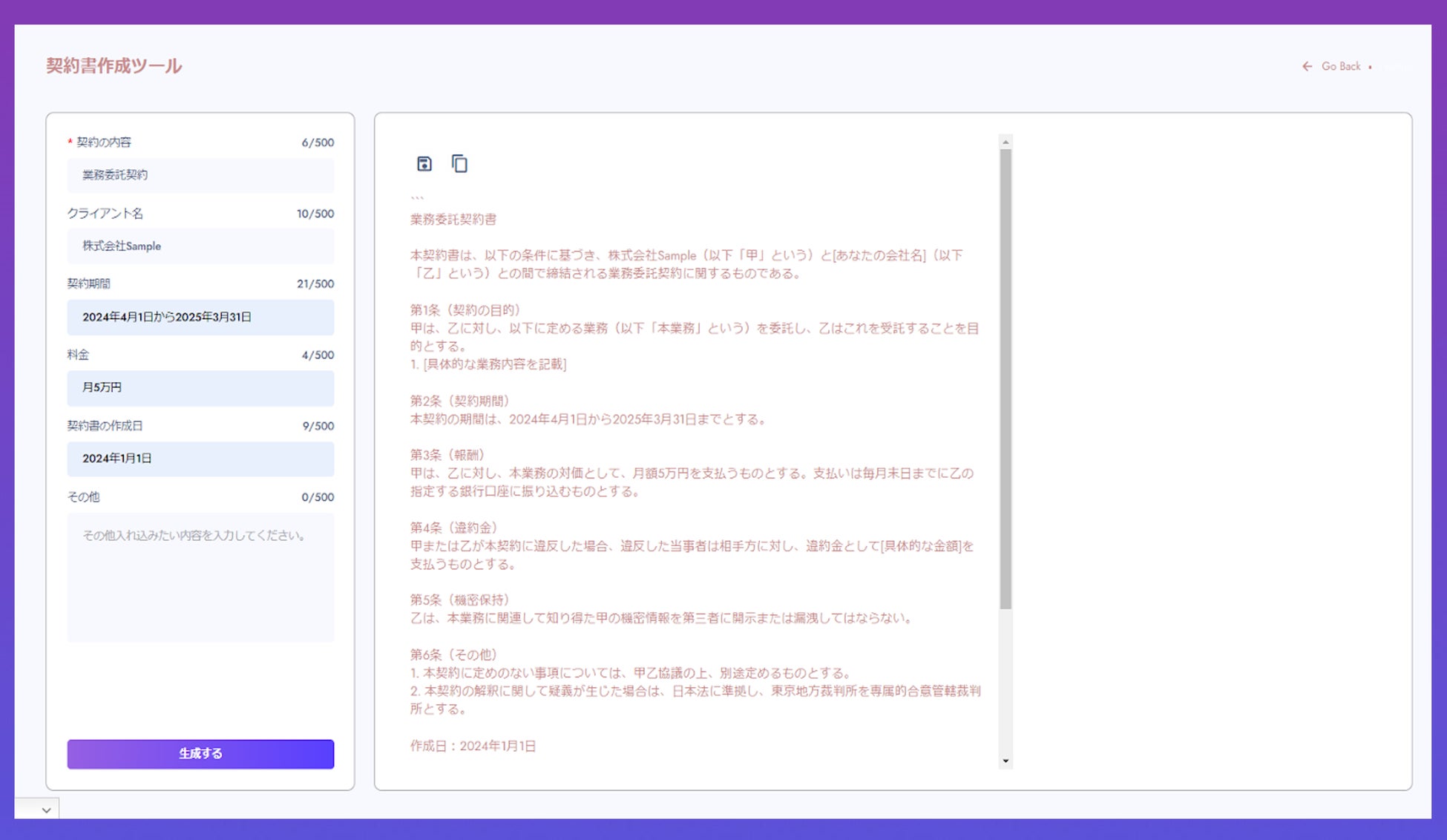
Task: Click the 契約書作成ツール page title
Action: pos(114,66)
